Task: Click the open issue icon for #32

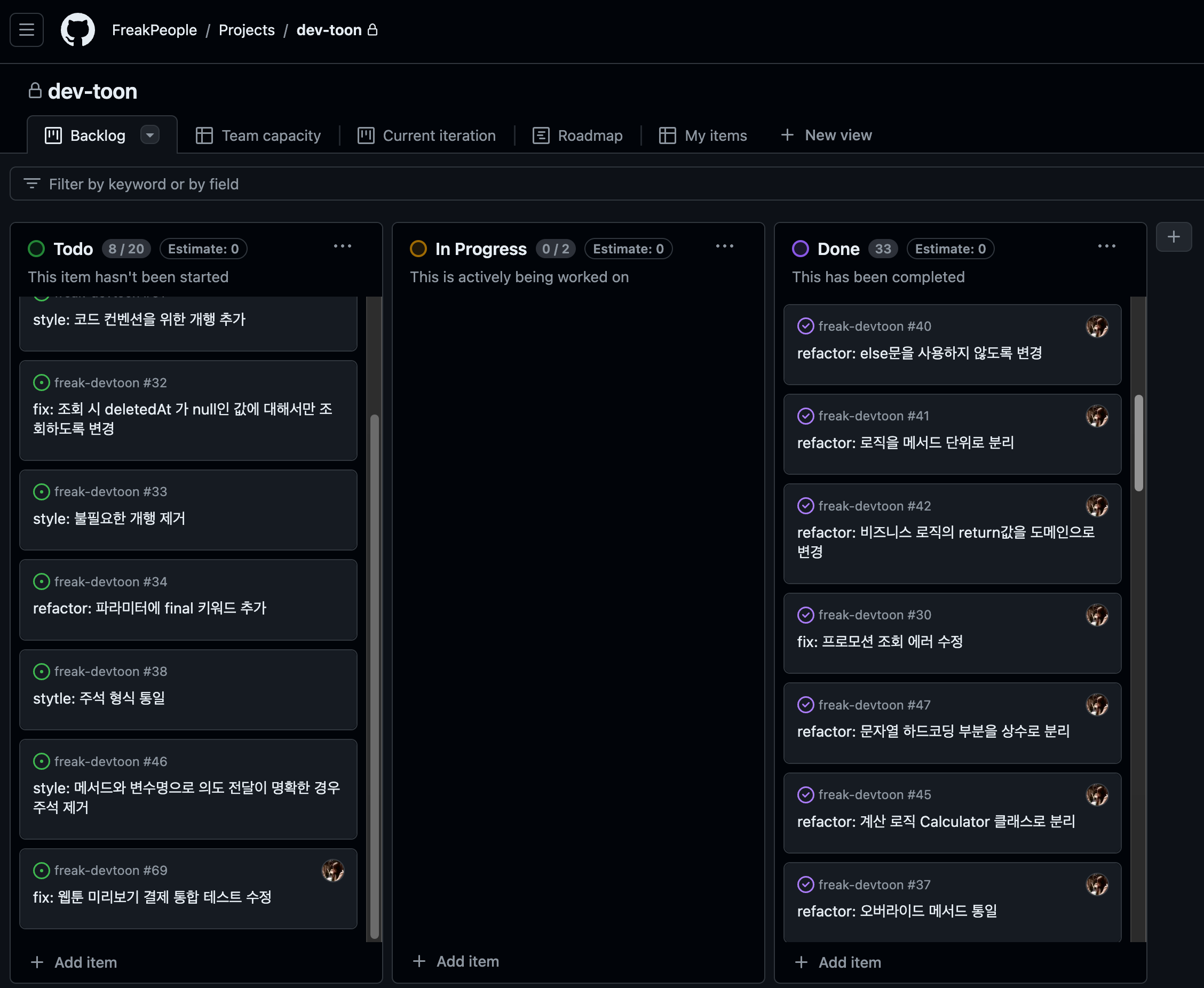Action: click(x=41, y=383)
